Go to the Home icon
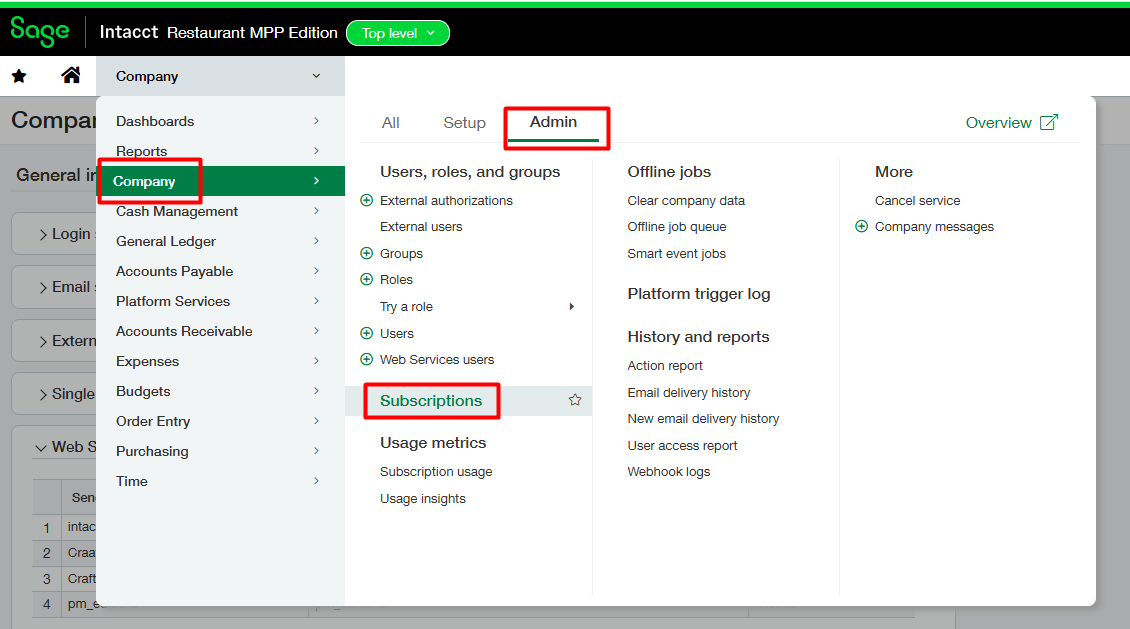Viewport: 1130px width, 629px height. 71,75
